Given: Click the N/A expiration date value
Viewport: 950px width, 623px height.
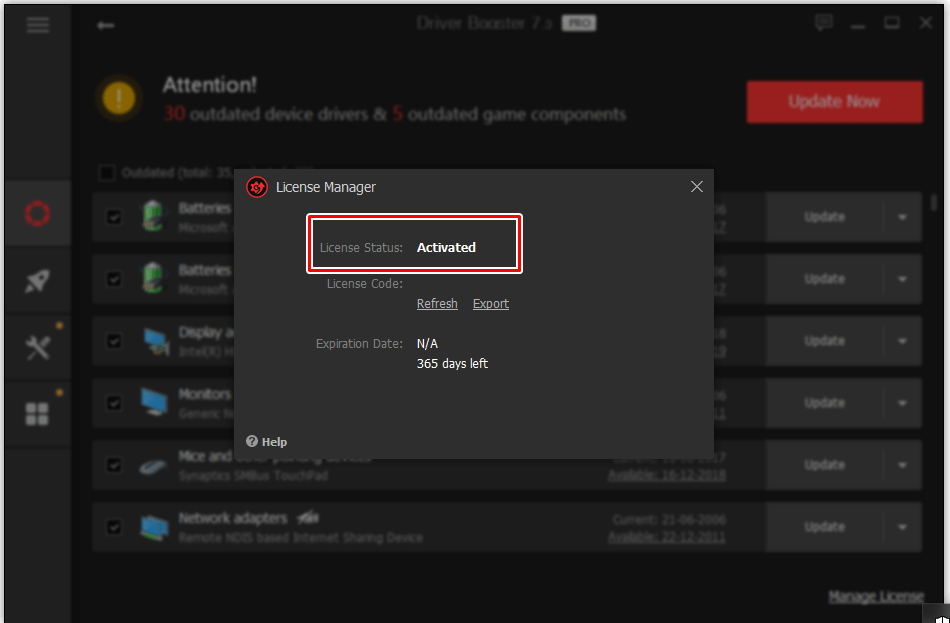Looking at the screenshot, I should [x=427, y=344].
